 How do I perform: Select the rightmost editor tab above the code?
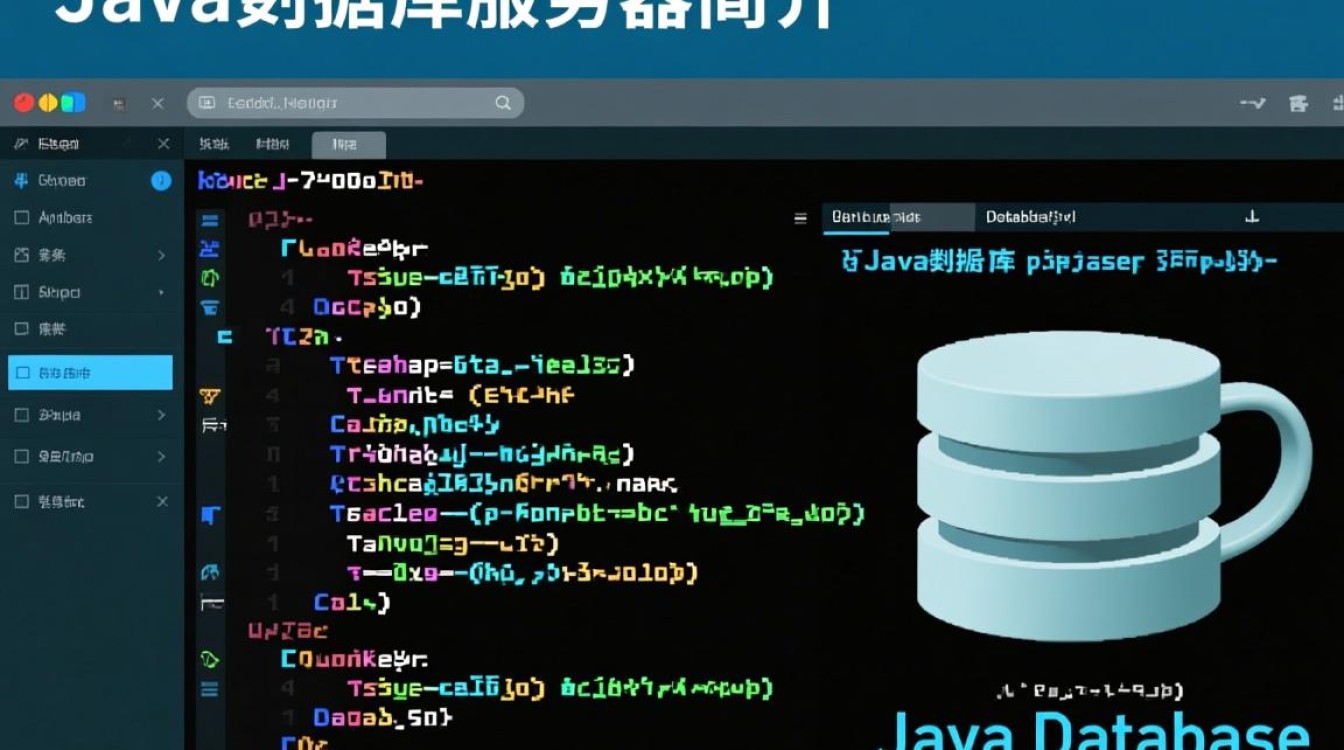348,144
